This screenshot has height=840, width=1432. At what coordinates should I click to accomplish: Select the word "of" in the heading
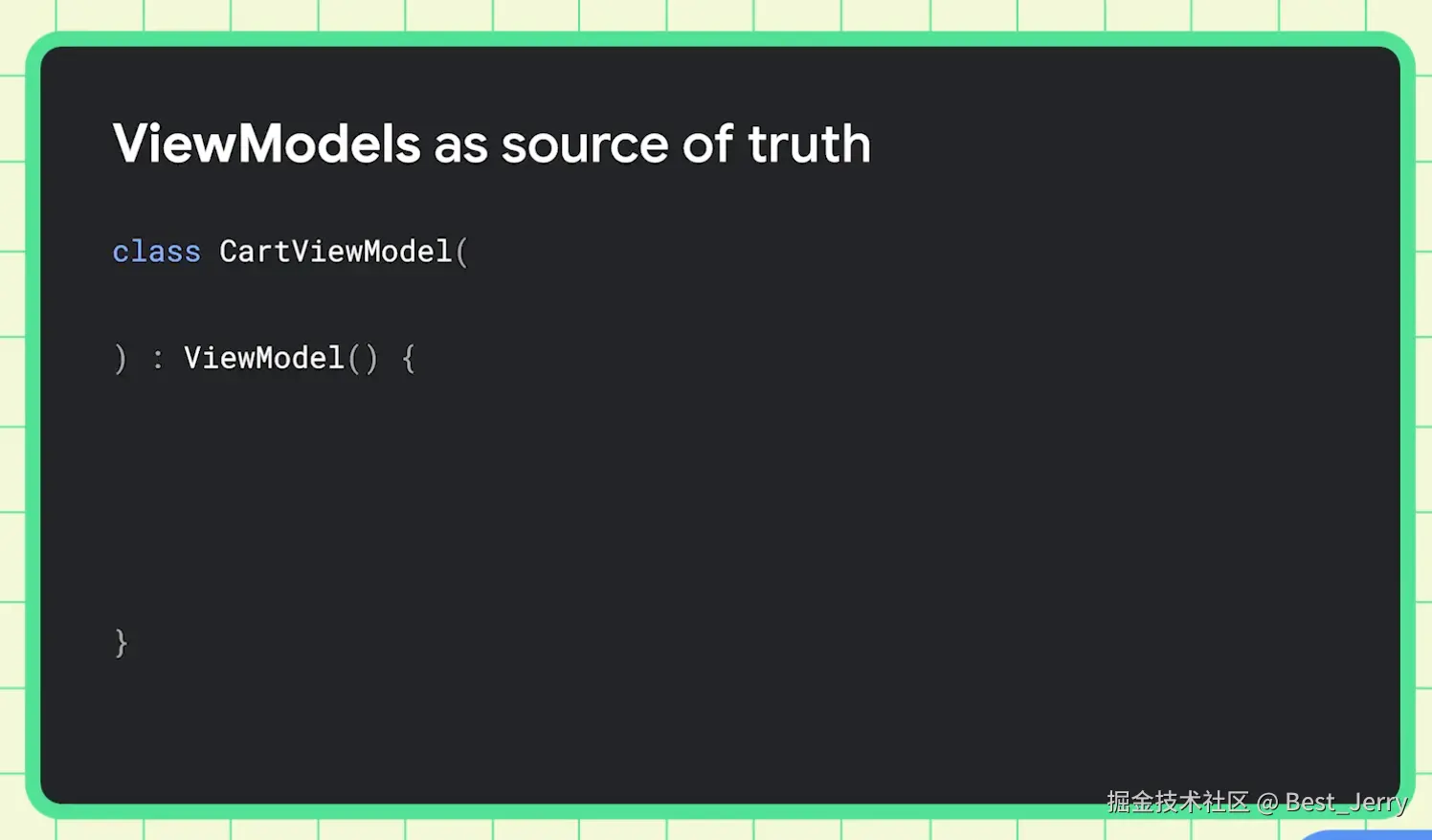(707, 144)
